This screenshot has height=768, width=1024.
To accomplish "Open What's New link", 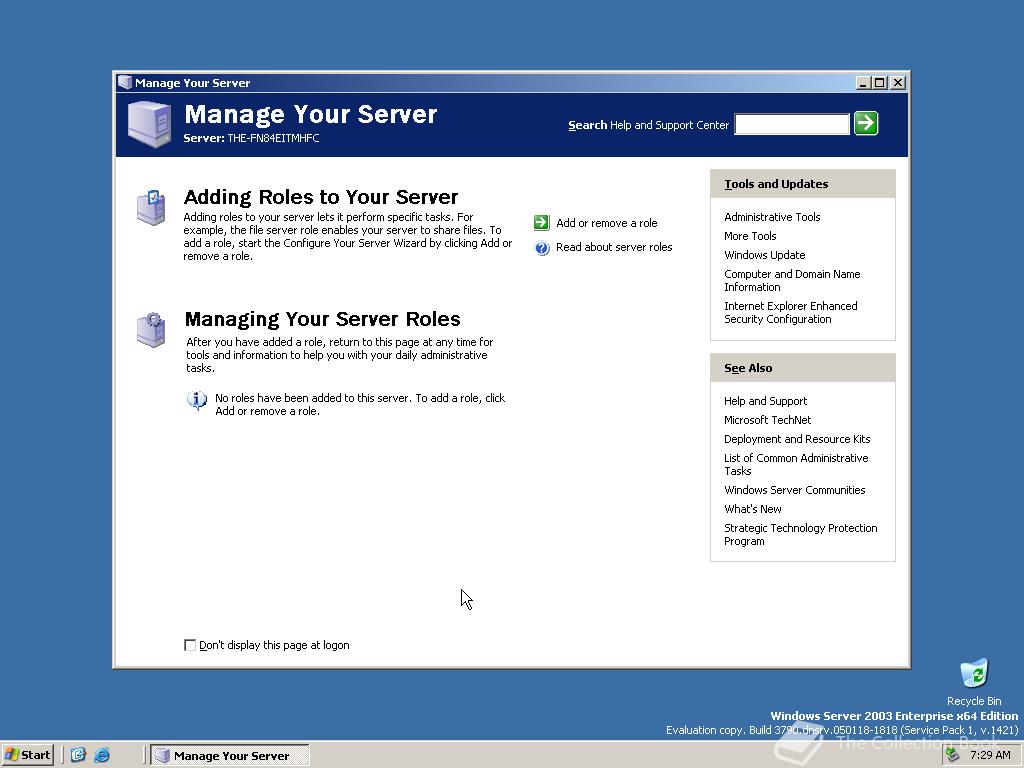I will click(752, 509).
